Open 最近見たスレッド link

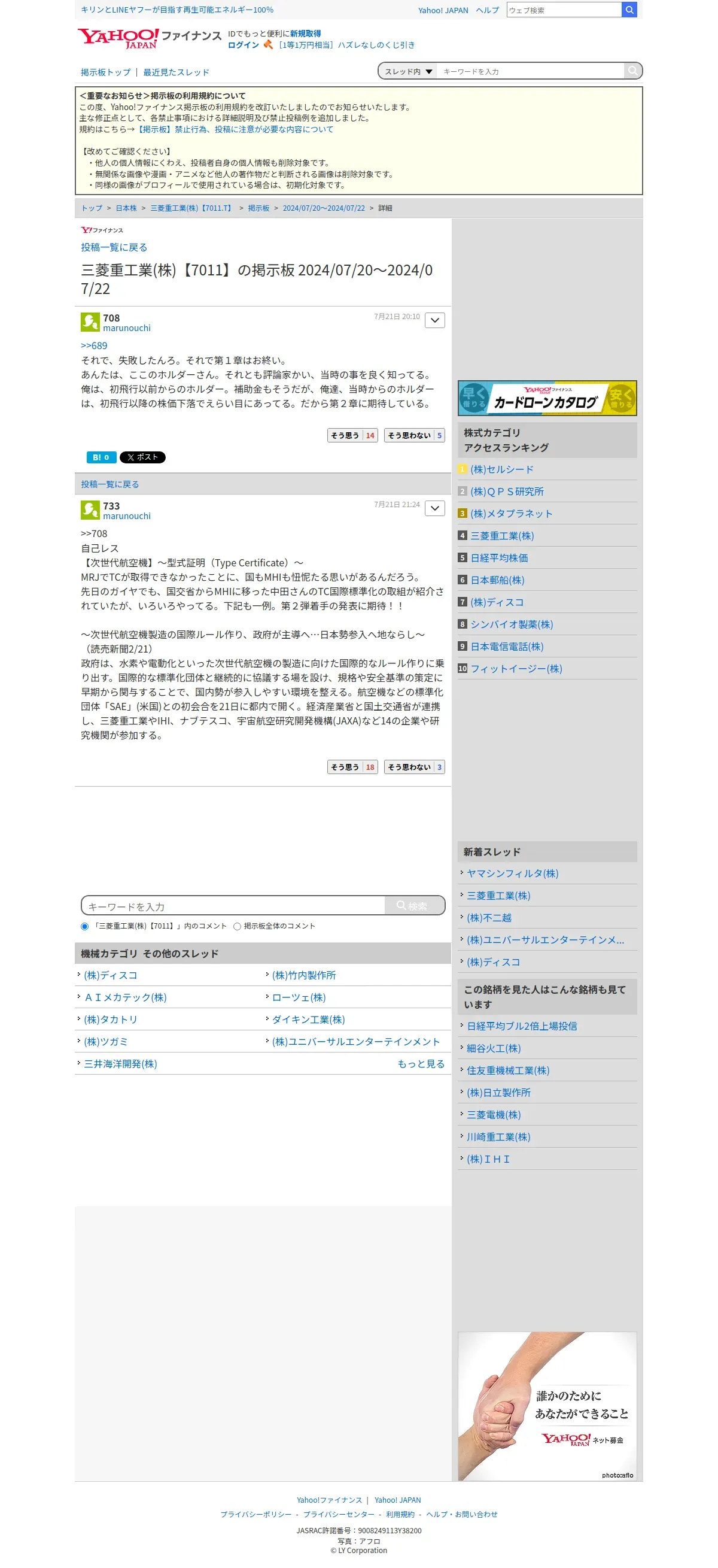(x=176, y=72)
